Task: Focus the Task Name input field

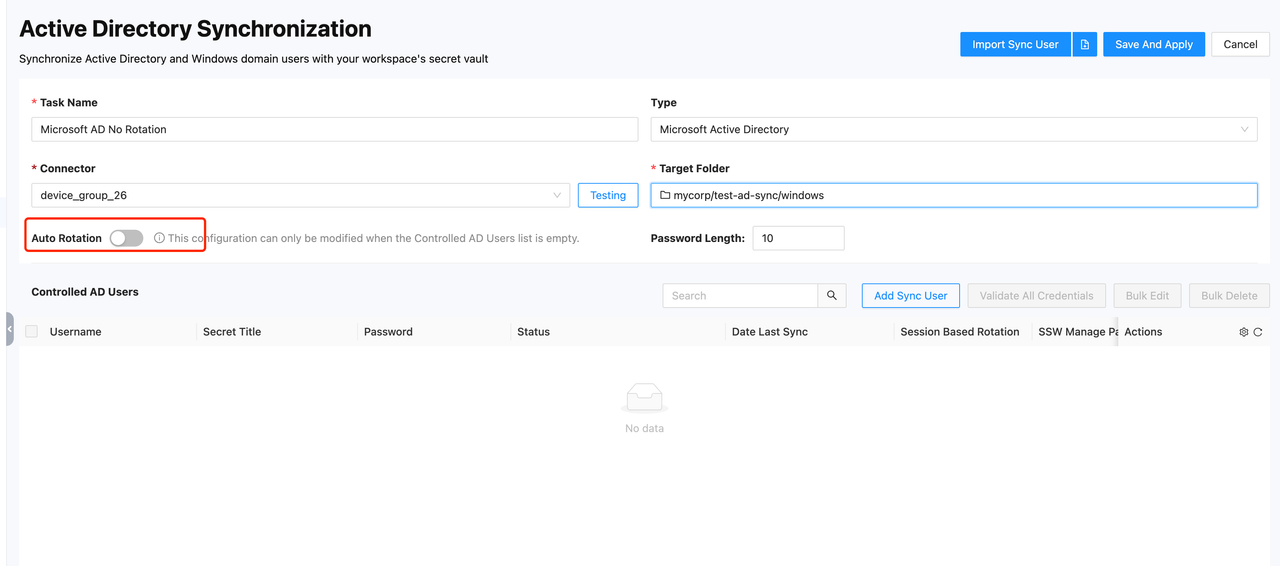Action: click(335, 129)
